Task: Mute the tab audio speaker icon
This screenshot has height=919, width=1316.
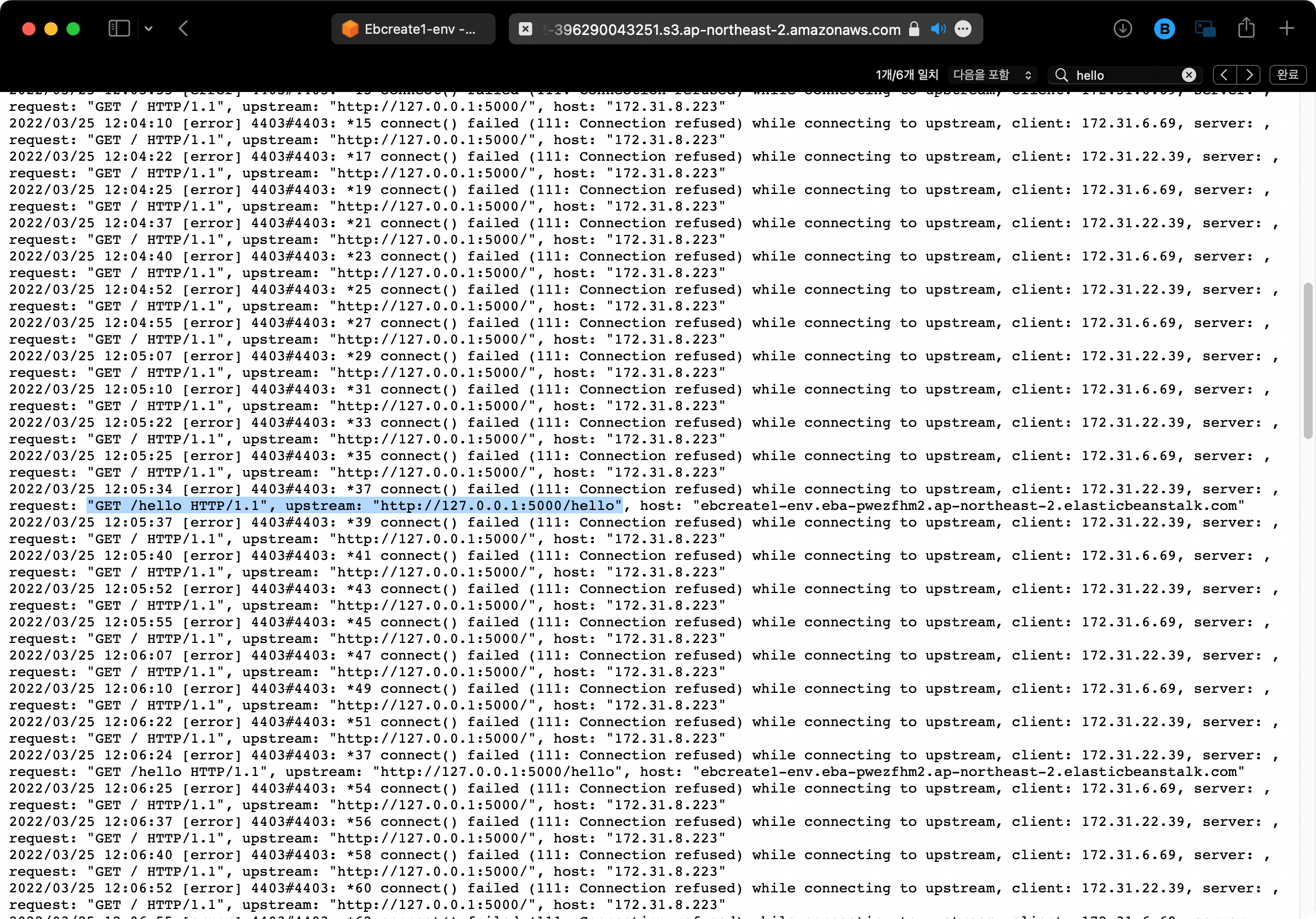Action: point(938,29)
